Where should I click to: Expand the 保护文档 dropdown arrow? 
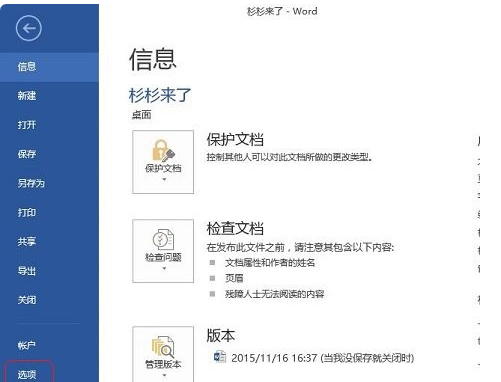point(164,180)
